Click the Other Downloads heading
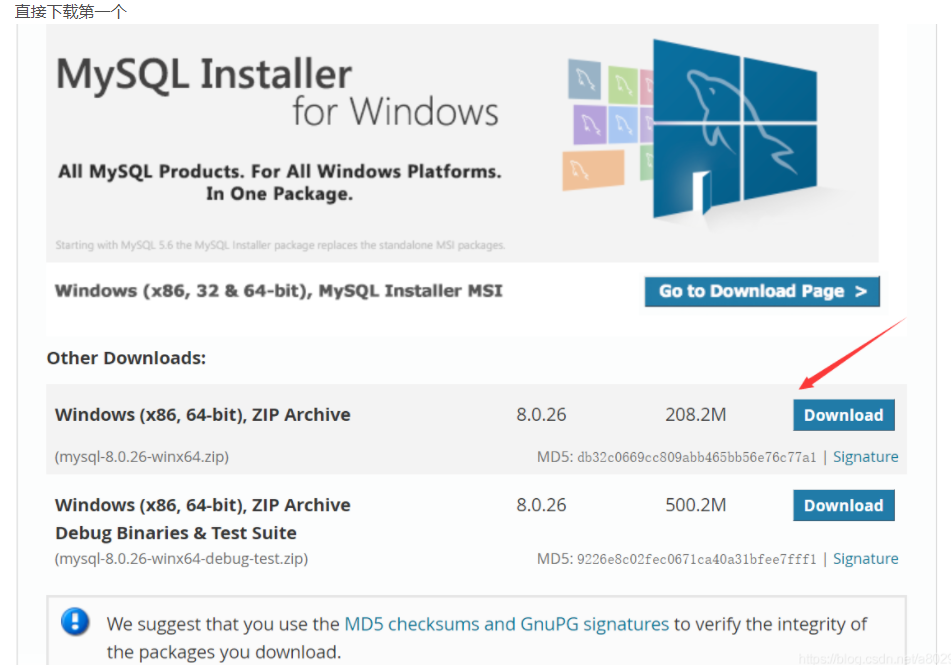The width and height of the screenshot is (951, 665). 126,358
